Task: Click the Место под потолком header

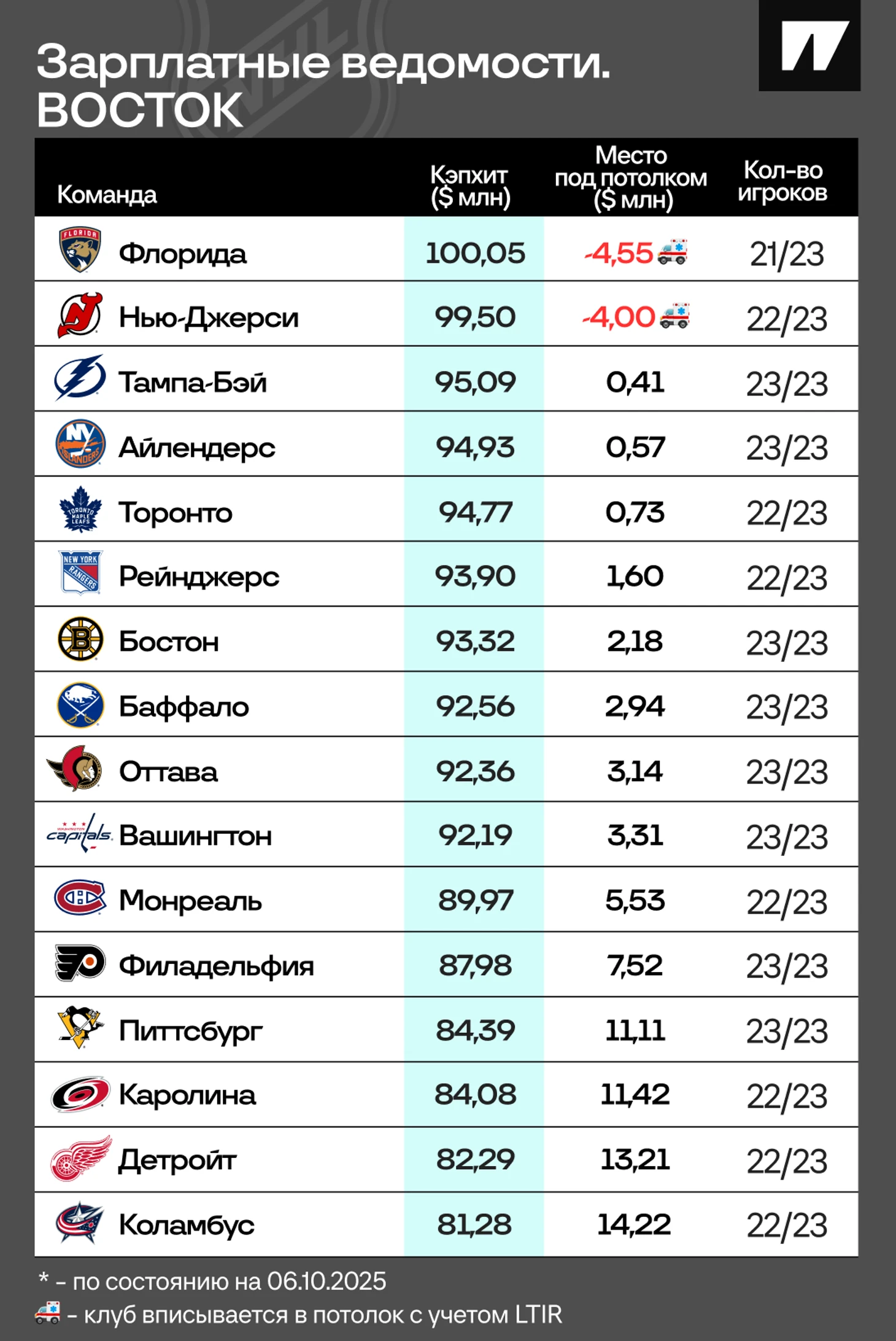Action: tap(631, 178)
